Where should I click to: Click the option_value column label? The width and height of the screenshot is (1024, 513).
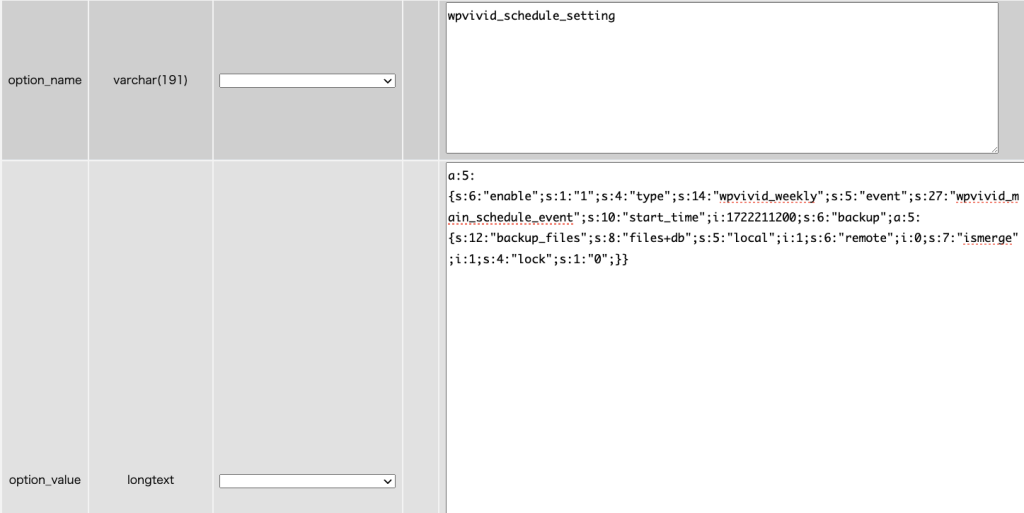[44, 480]
